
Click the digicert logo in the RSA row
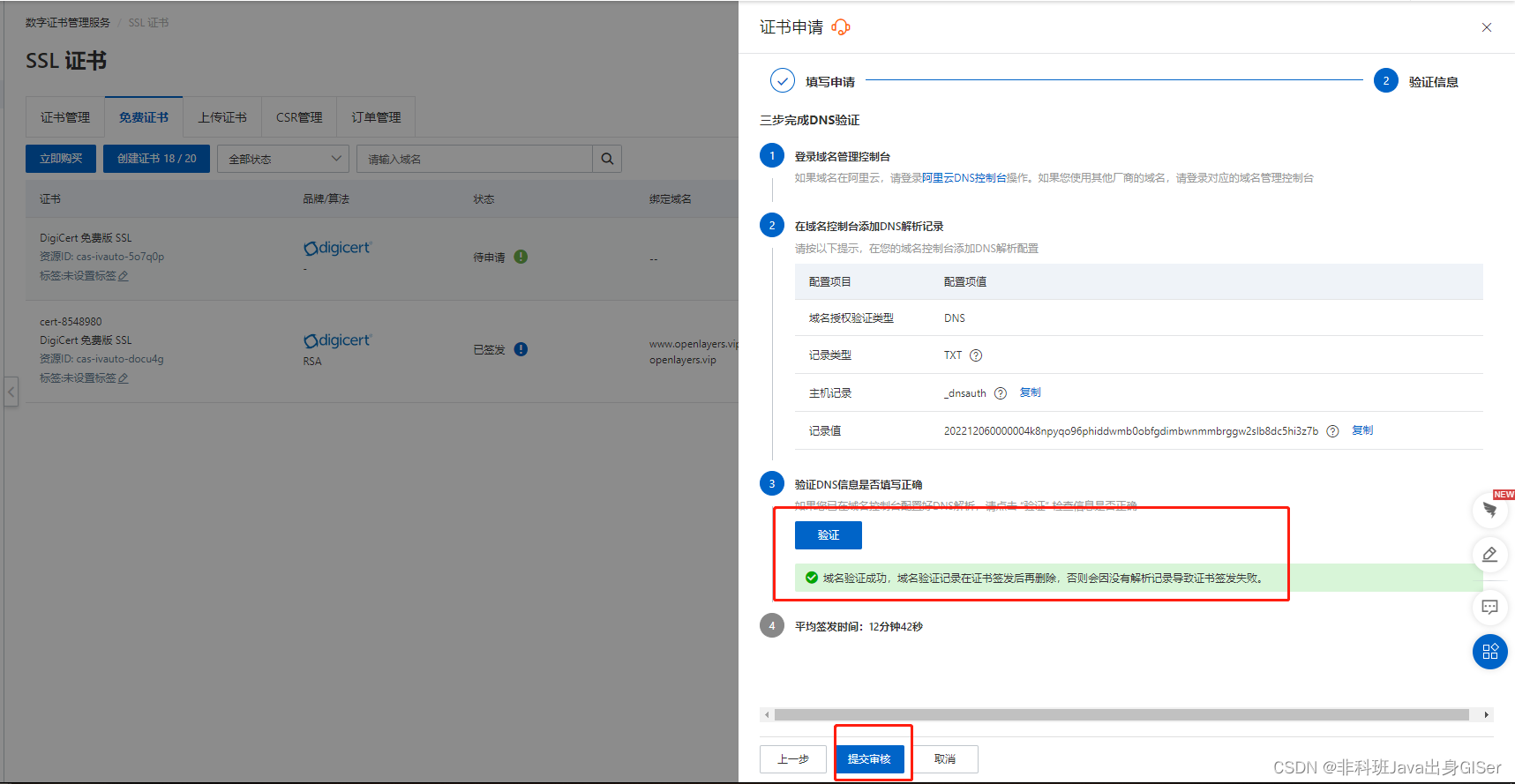(x=338, y=341)
